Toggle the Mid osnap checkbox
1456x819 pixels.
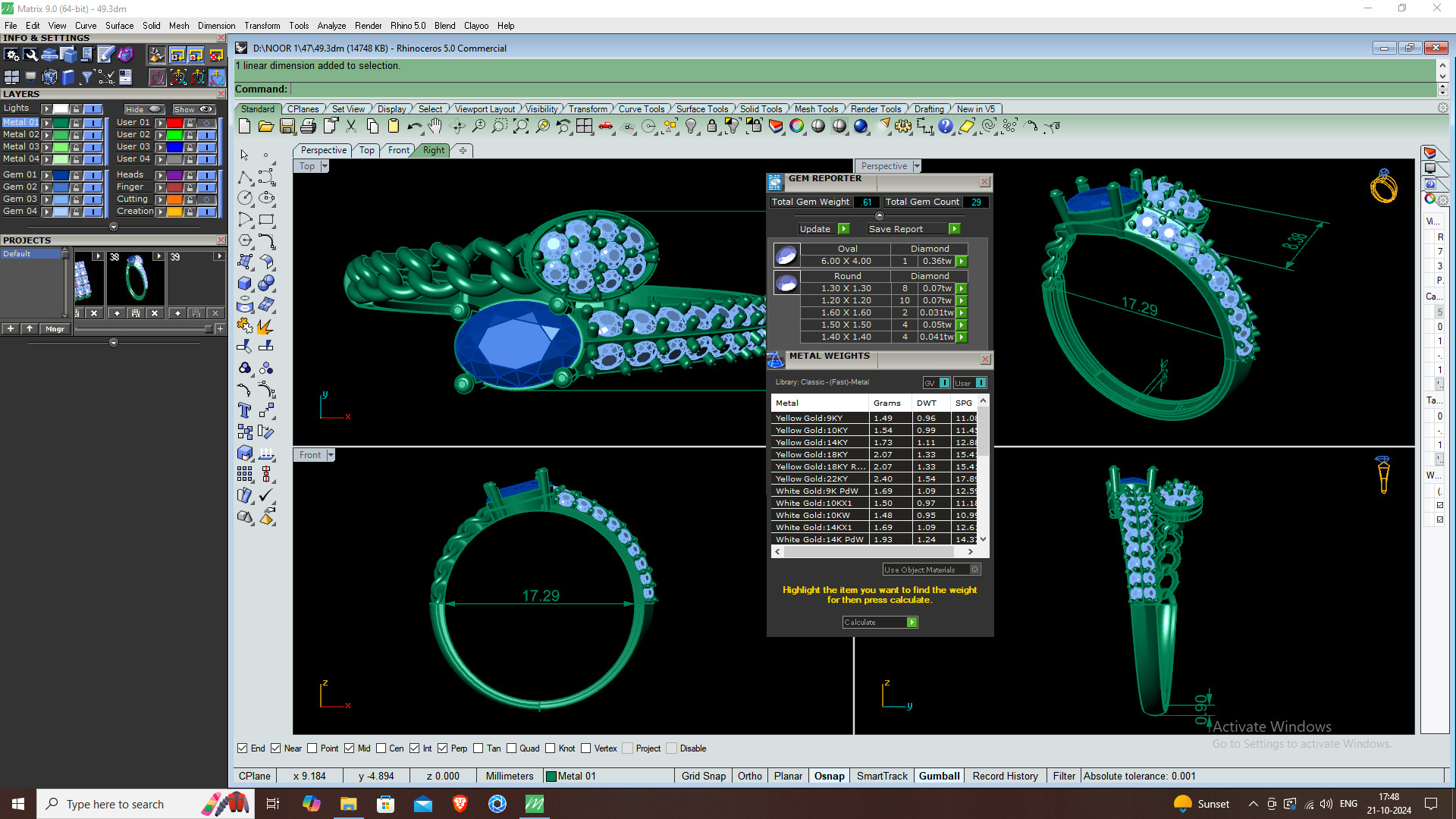click(349, 748)
